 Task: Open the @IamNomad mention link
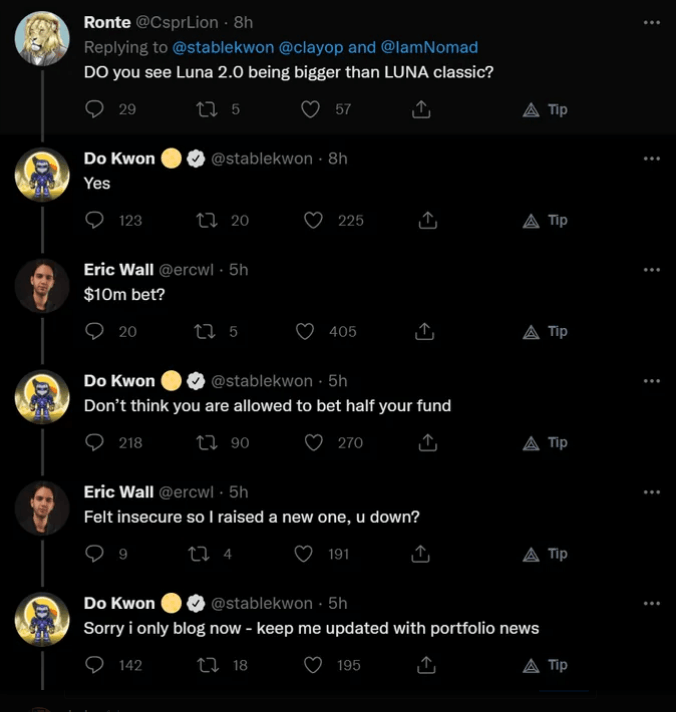click(429, 47)
